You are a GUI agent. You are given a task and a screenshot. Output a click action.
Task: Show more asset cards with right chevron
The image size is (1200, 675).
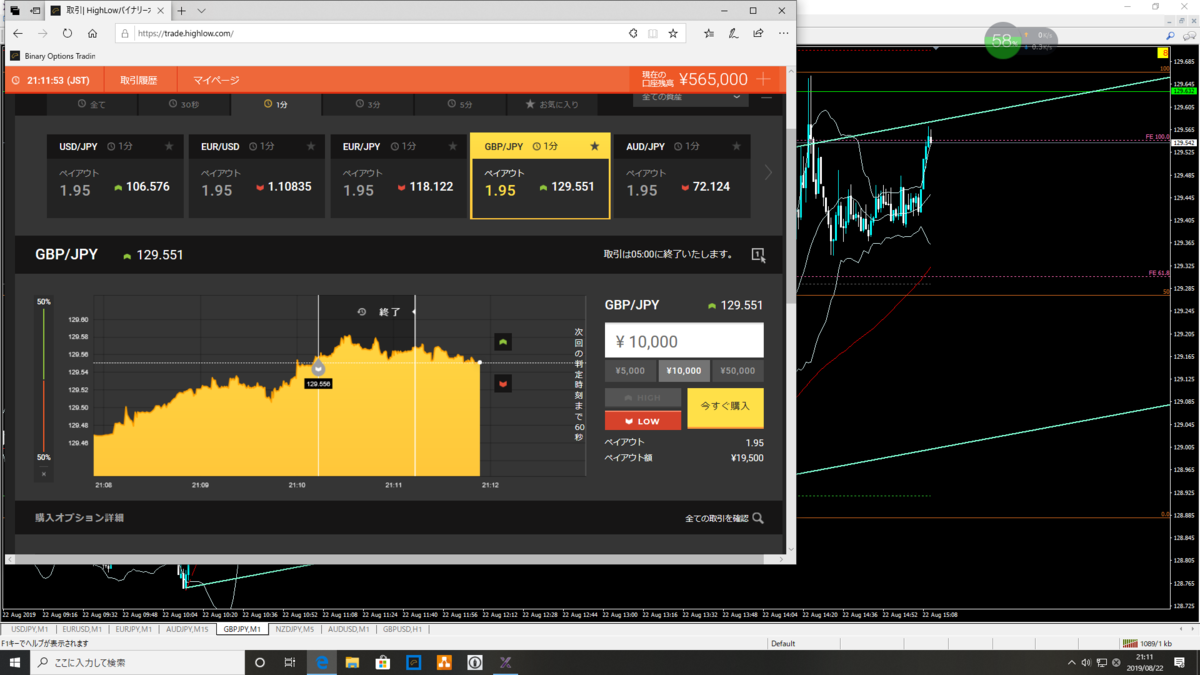pos(768,173)
